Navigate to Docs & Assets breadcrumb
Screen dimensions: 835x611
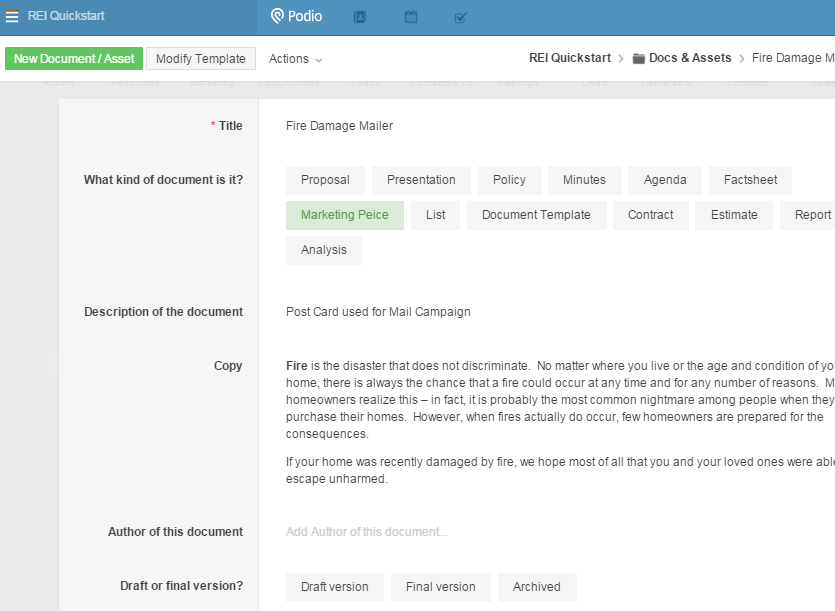(690, 58)
